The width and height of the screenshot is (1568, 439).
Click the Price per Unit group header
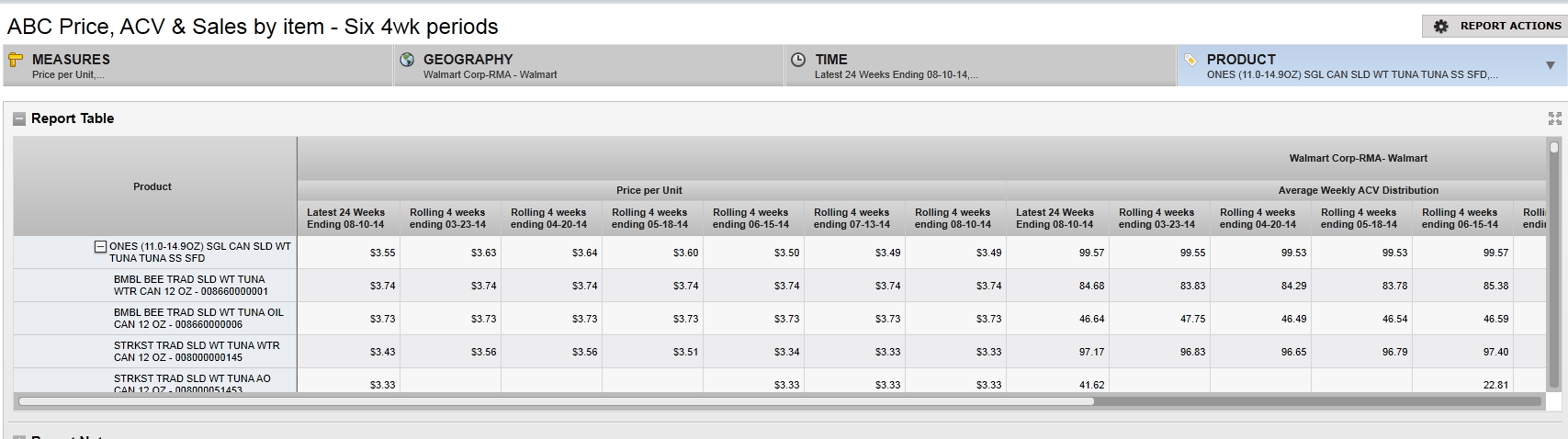(649, 190)
